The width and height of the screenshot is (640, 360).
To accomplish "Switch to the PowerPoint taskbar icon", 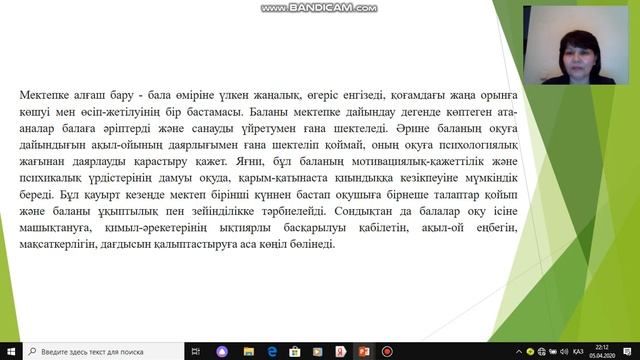I will click(x=364, y=351).
